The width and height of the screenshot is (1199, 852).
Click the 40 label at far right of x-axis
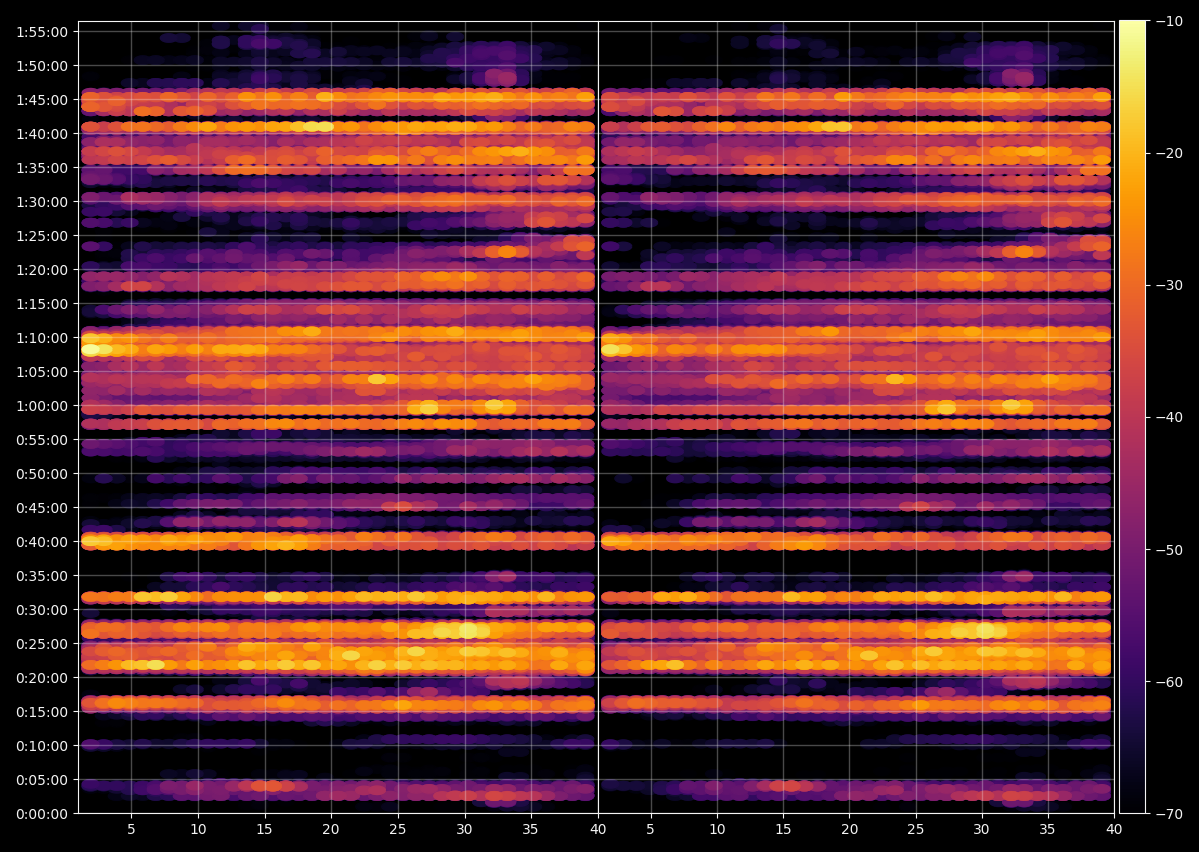[x=1115, y=830]
